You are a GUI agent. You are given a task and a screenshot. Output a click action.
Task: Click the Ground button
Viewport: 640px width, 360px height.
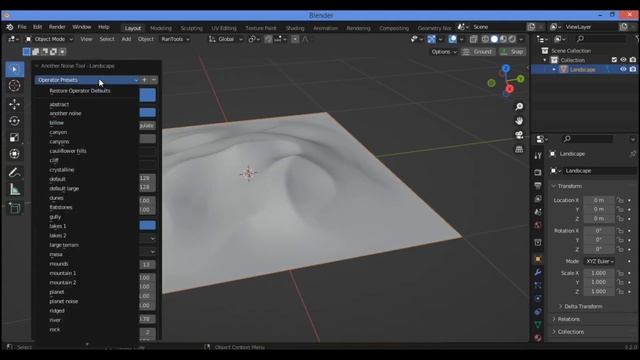(478, 52)
